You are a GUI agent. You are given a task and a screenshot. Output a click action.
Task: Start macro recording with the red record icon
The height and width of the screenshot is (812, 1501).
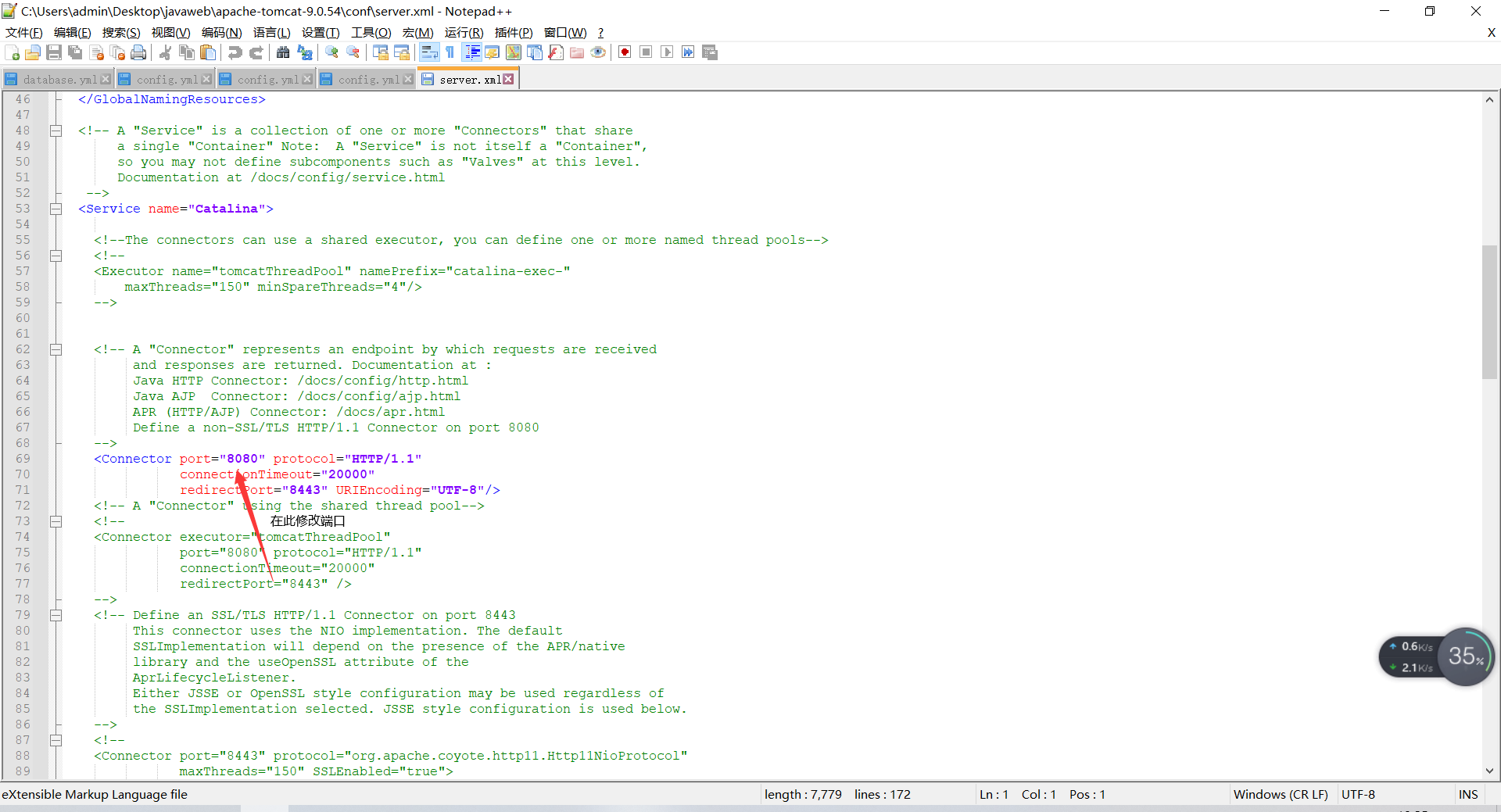coord(625,52)
